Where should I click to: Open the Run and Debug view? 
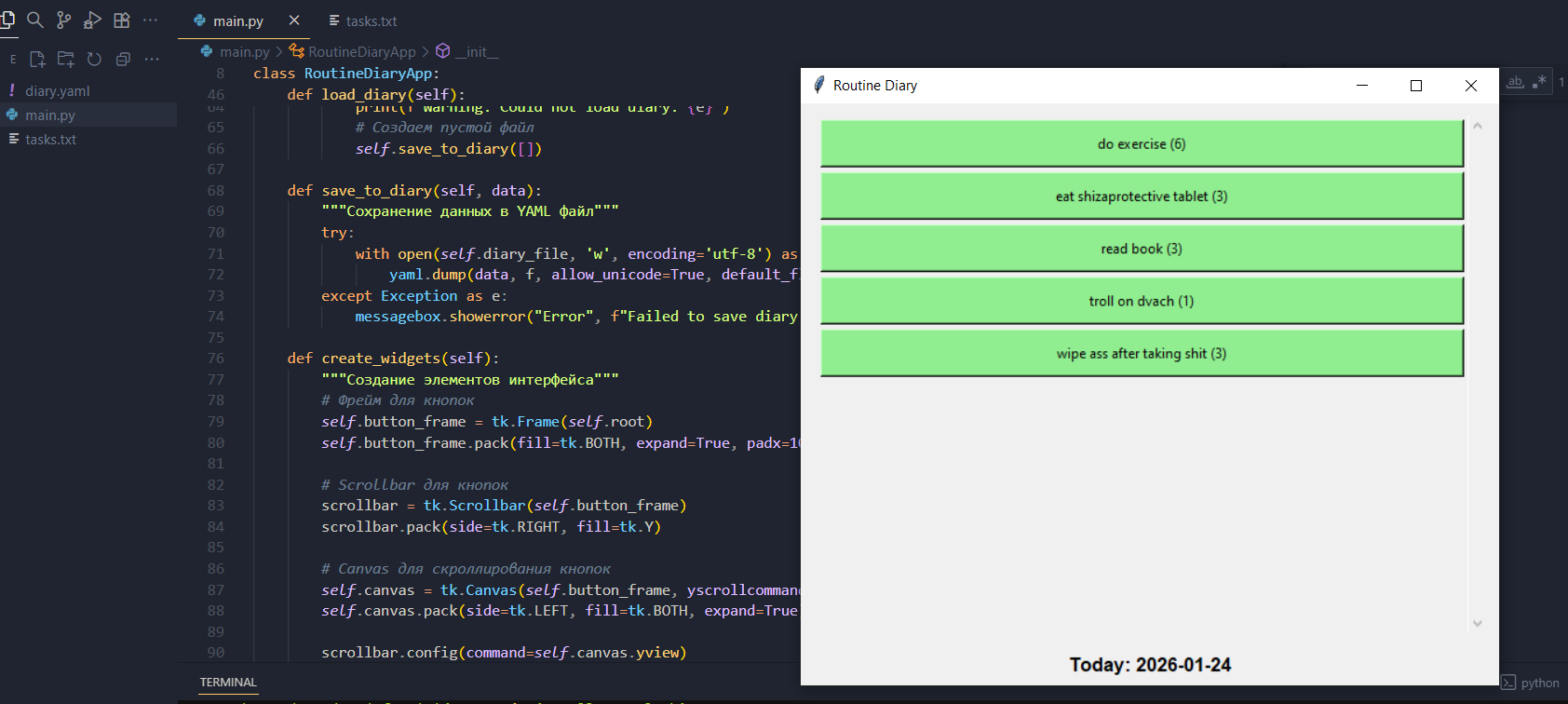(92, 20)
